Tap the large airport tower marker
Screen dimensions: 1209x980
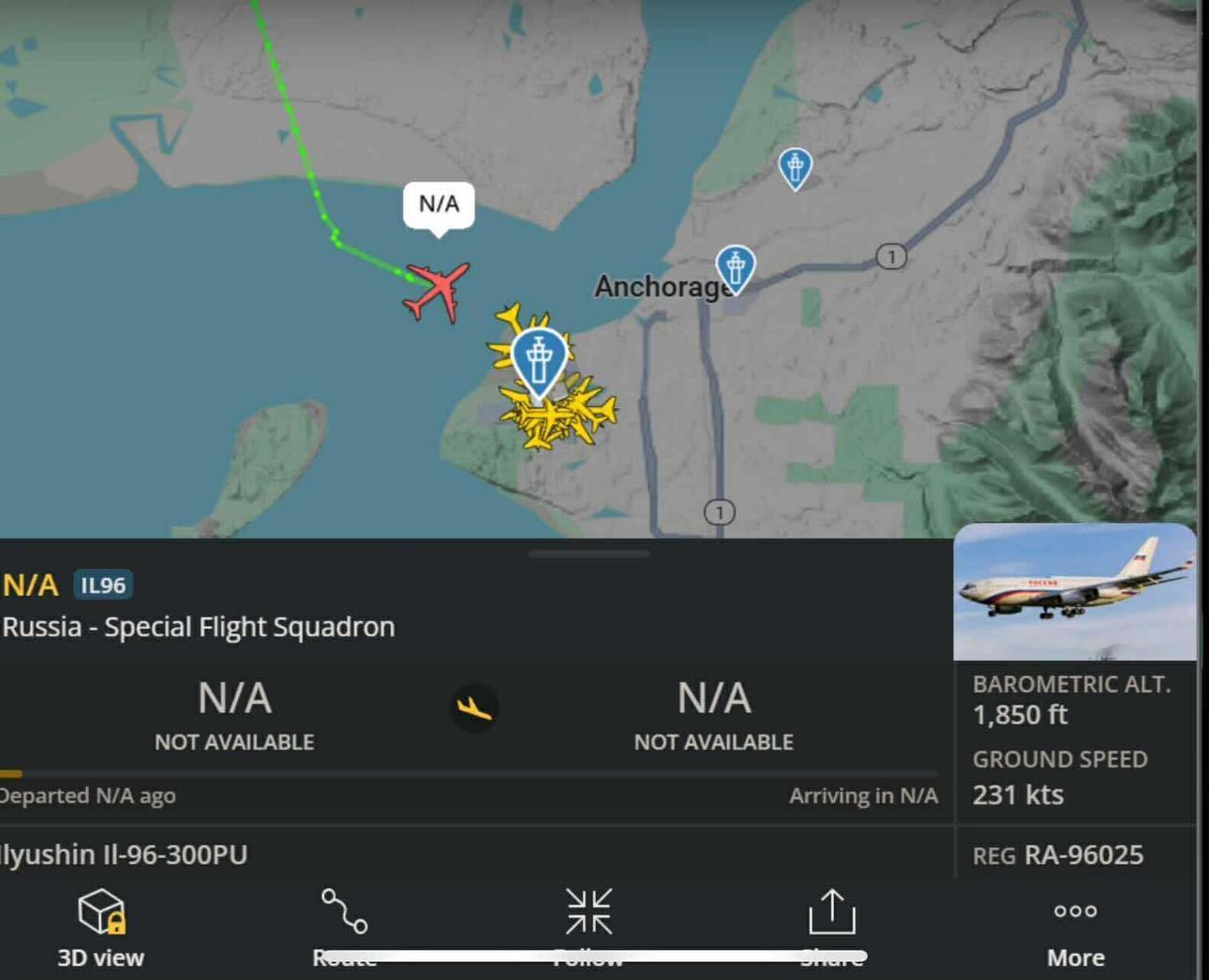[x=539, y=363]
